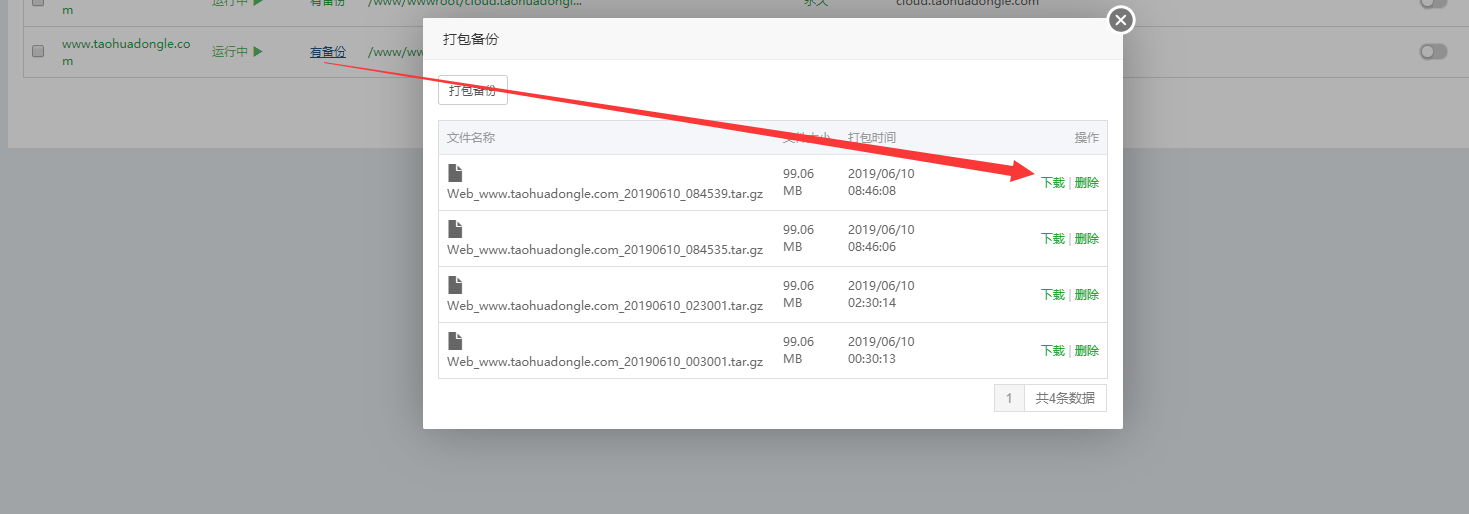
Task: Select file name Web_www.taohuadongle.com_20190610_084535.tar.gz
Action: point(605,250)
